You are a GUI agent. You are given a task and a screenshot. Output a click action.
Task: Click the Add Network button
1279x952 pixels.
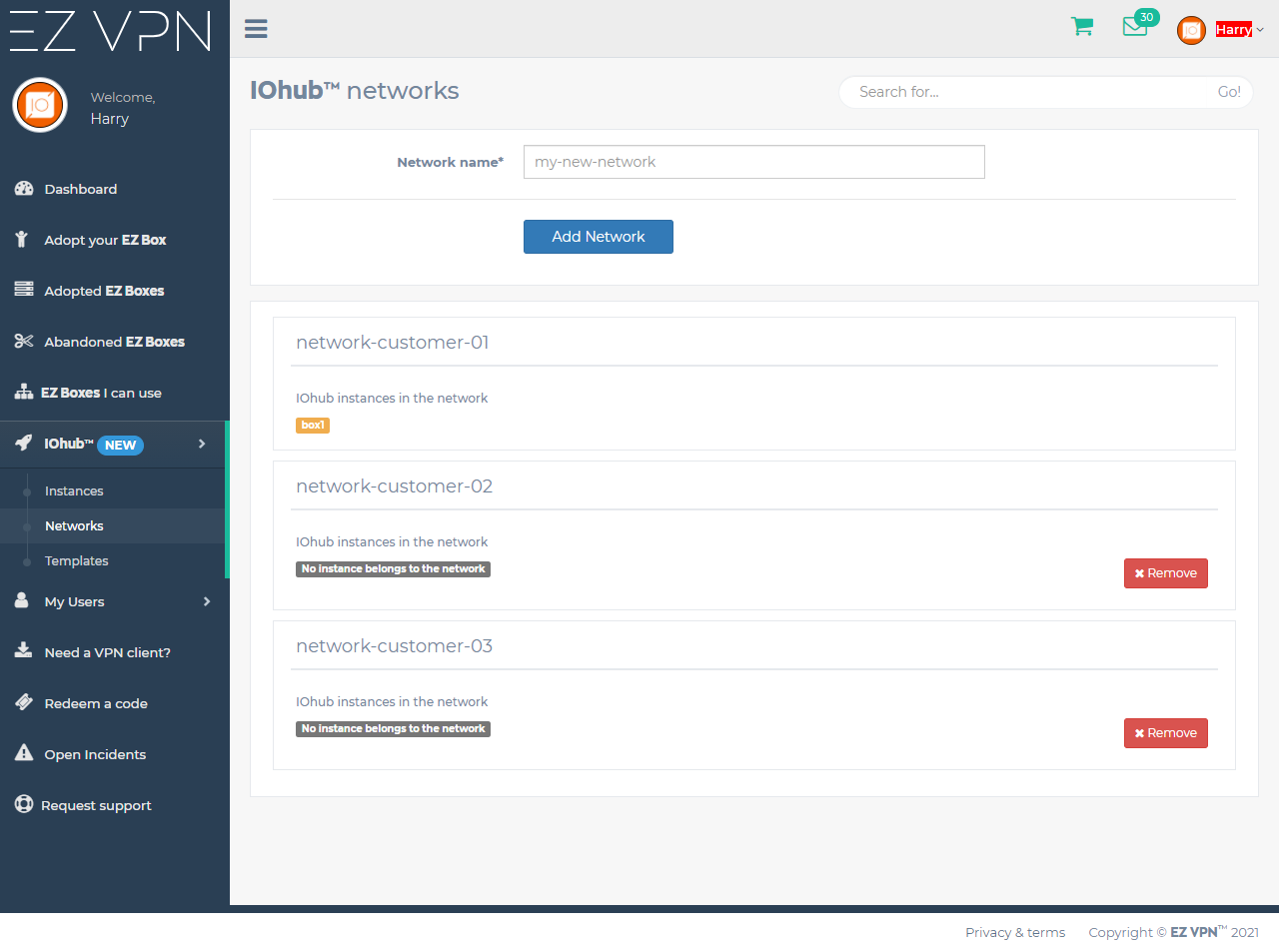(x=599, y=237)
